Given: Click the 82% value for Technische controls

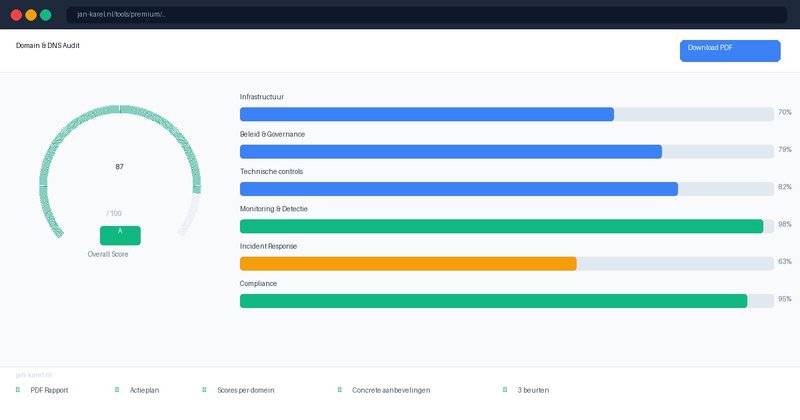Looking at the screenshot, I should pos(785,187).
